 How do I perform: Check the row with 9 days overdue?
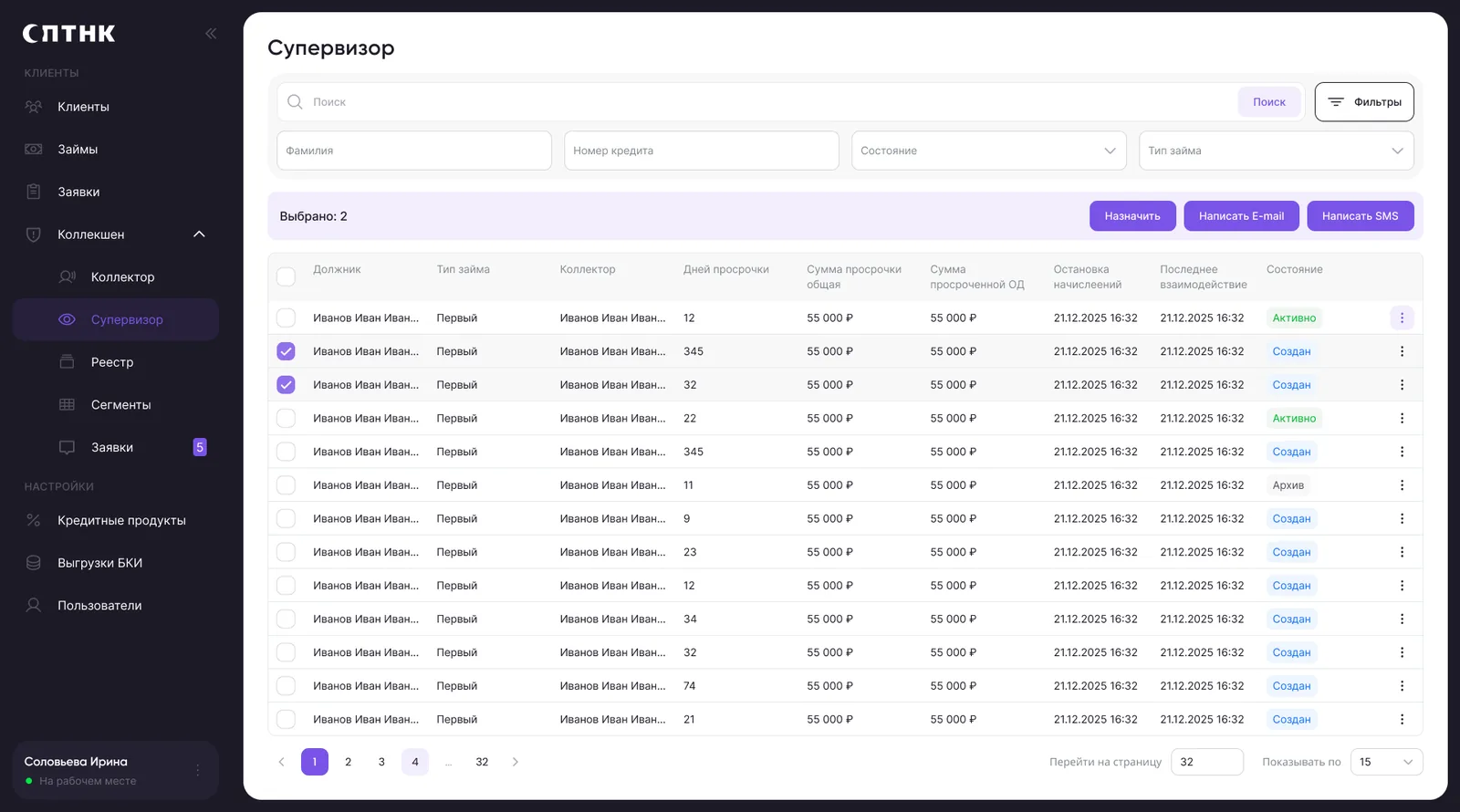click(x=286, y=518)
